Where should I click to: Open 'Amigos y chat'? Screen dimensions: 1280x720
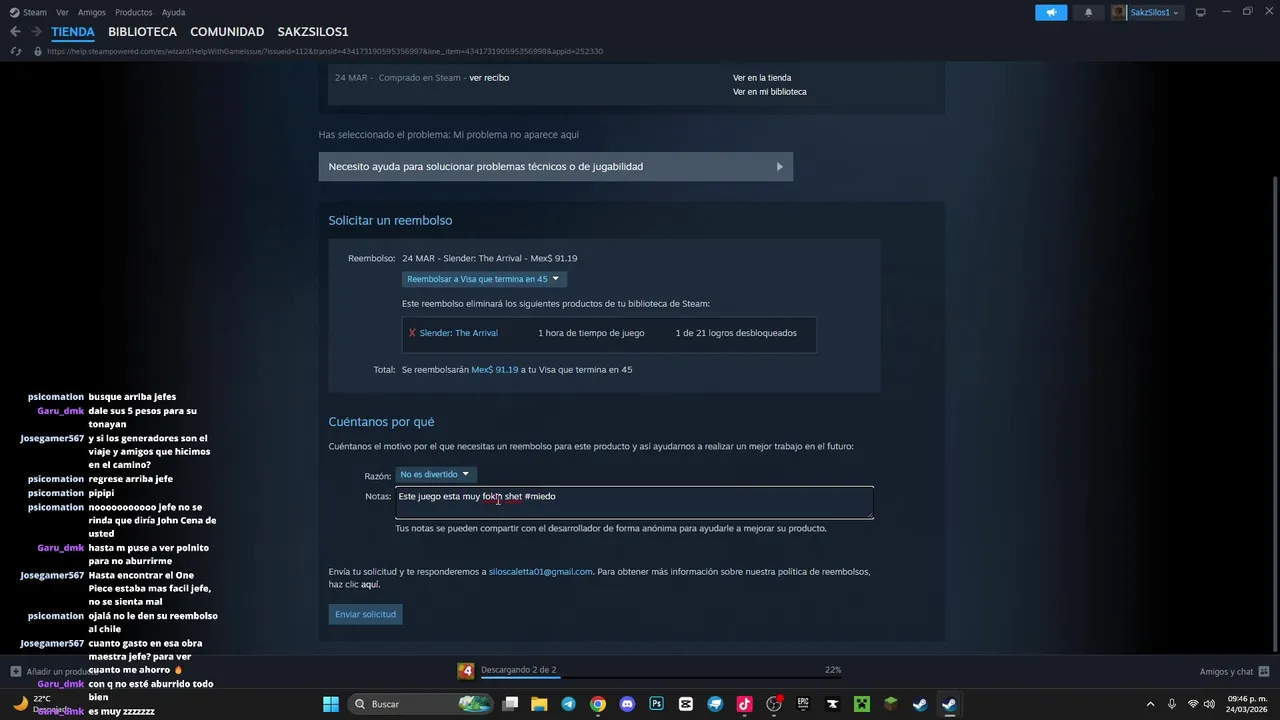(x=1234, y=671)
